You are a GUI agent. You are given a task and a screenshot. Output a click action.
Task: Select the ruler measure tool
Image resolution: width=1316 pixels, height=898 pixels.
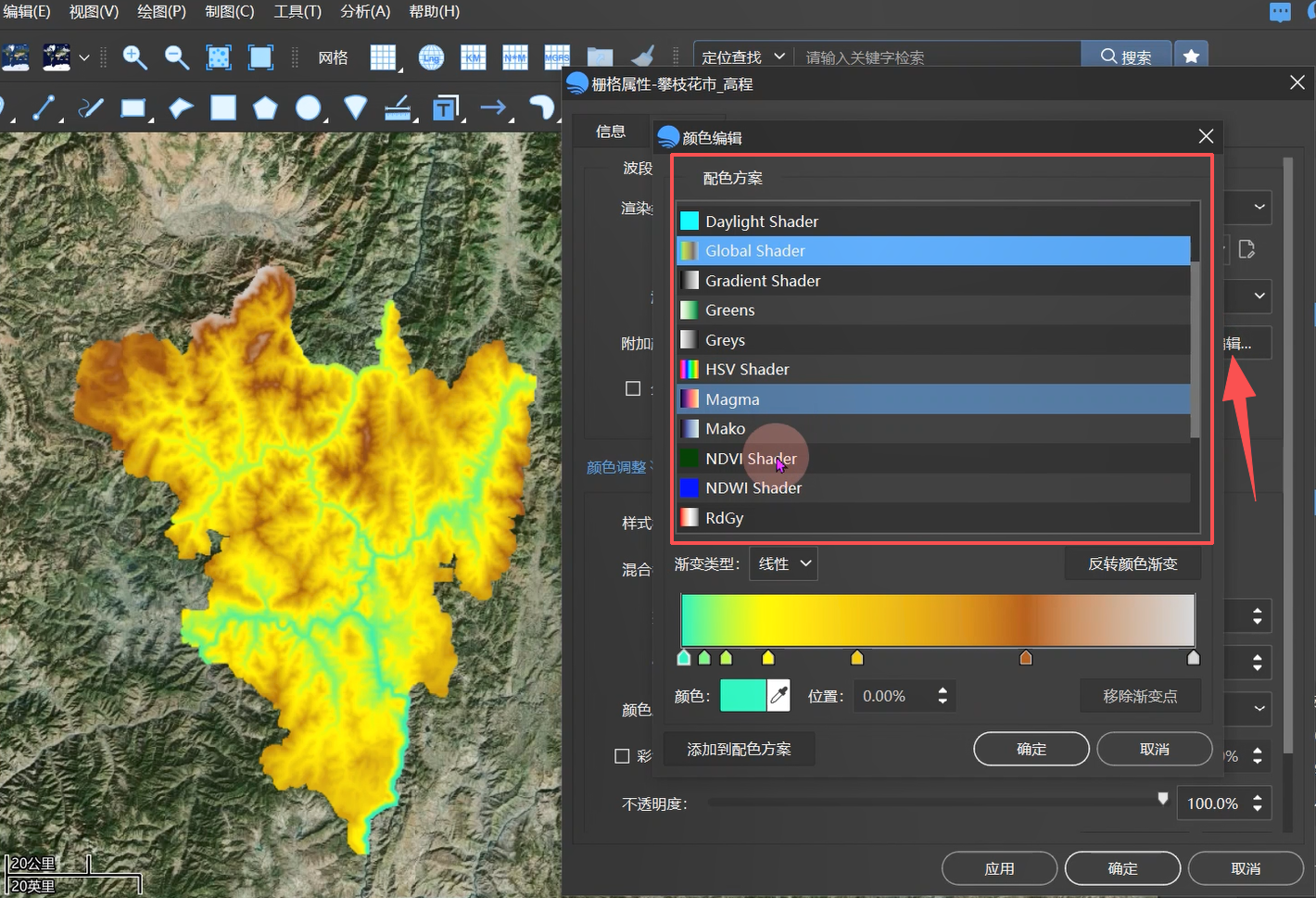(x=398, y=108)
